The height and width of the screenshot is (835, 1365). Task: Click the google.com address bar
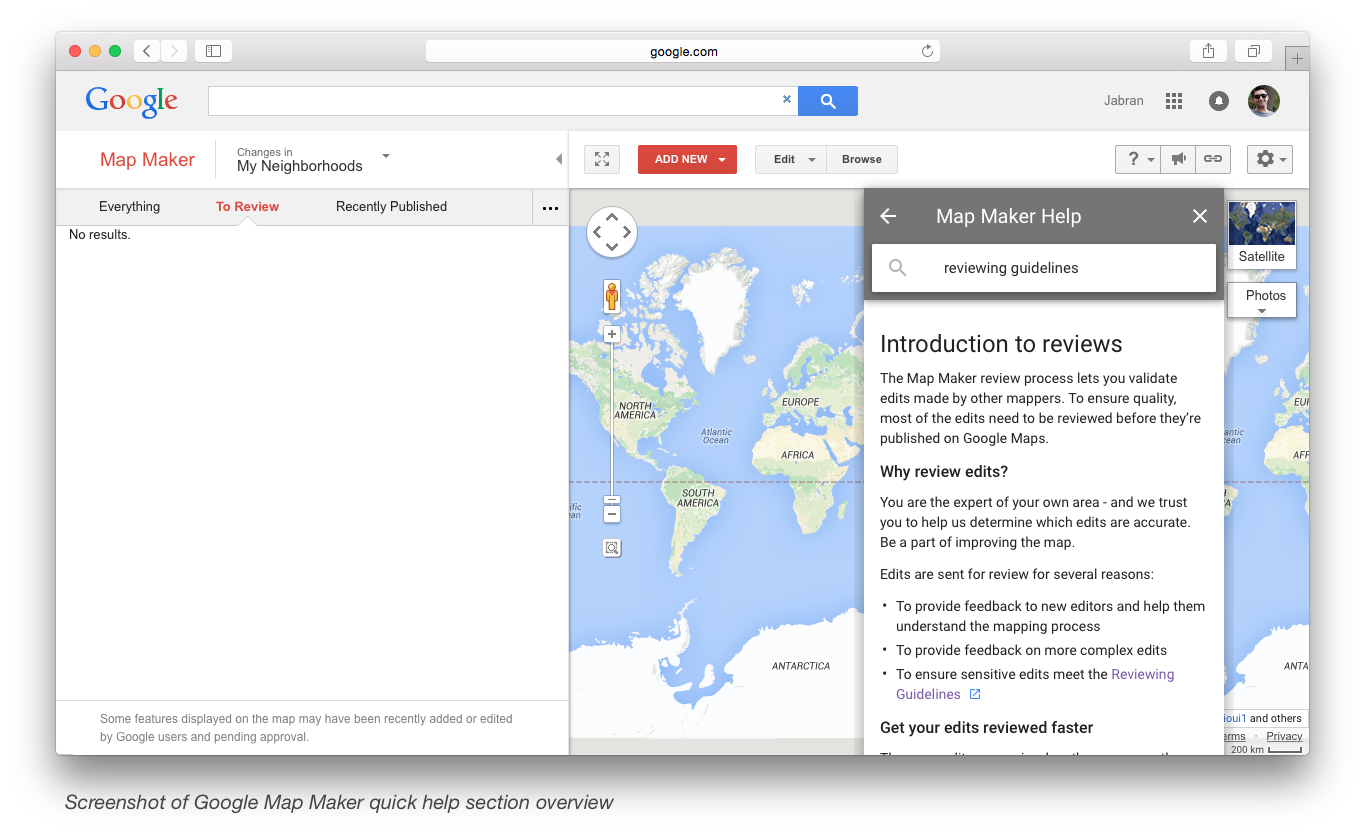coord(683,51)
